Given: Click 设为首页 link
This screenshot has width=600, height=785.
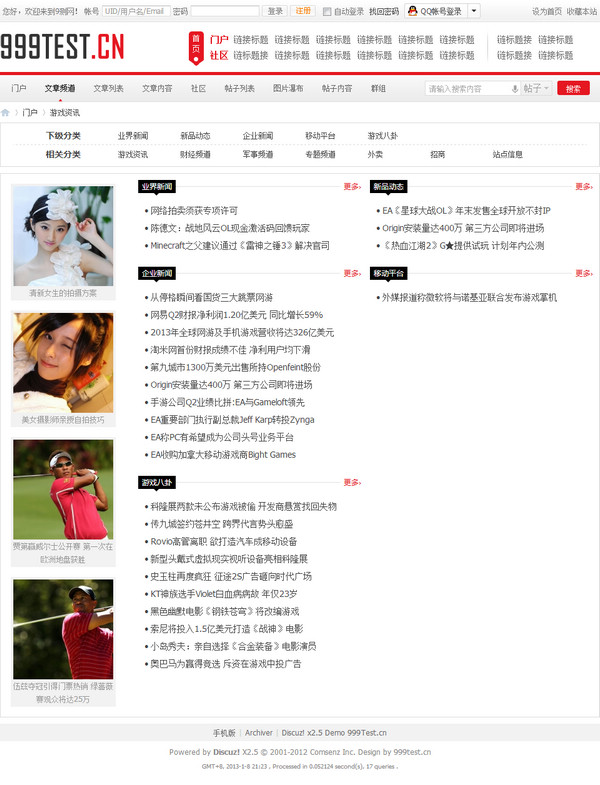Looking at the screenshot, I should tap(546, 12).
